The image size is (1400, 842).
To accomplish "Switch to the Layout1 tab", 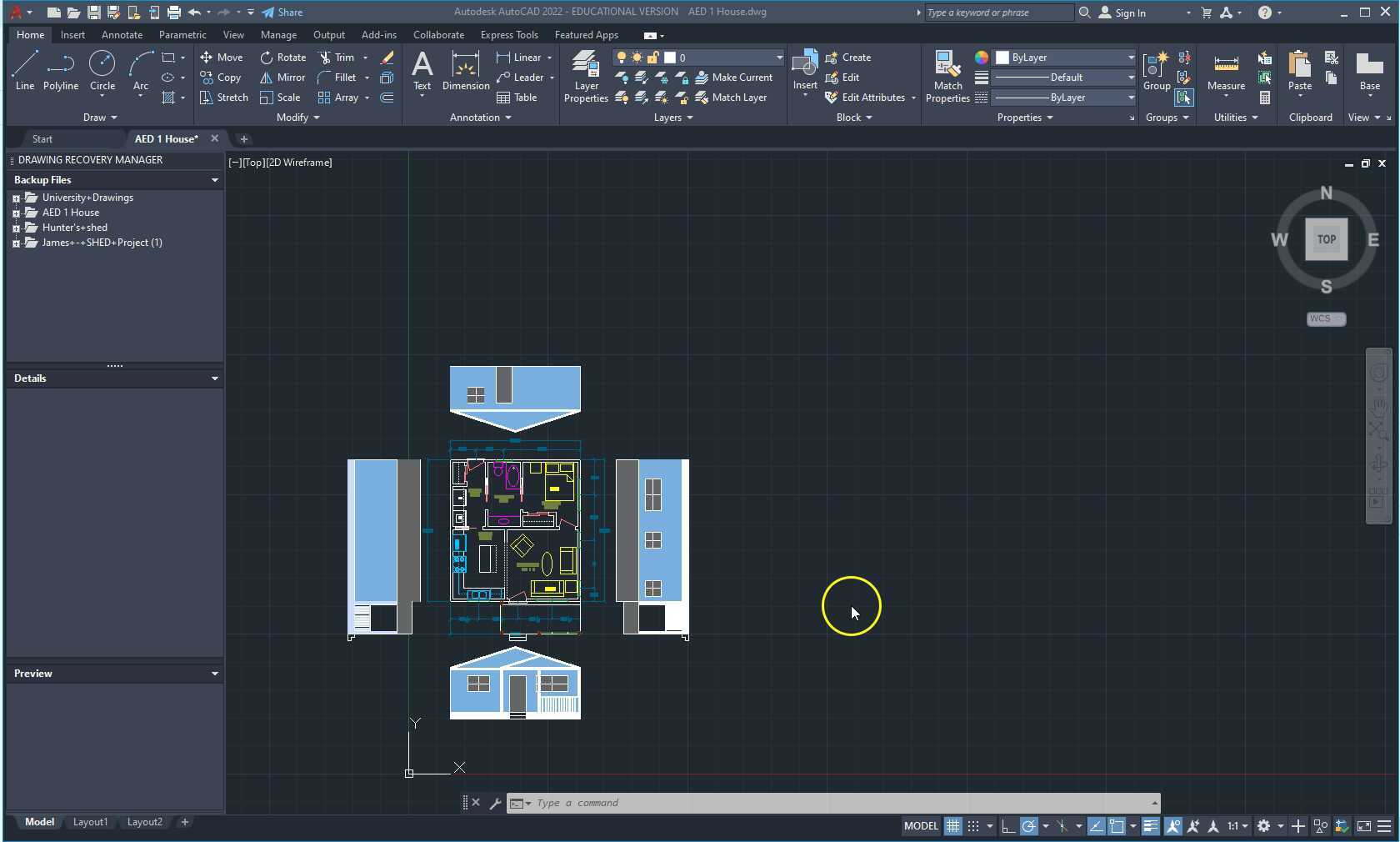I will [90, 822].
